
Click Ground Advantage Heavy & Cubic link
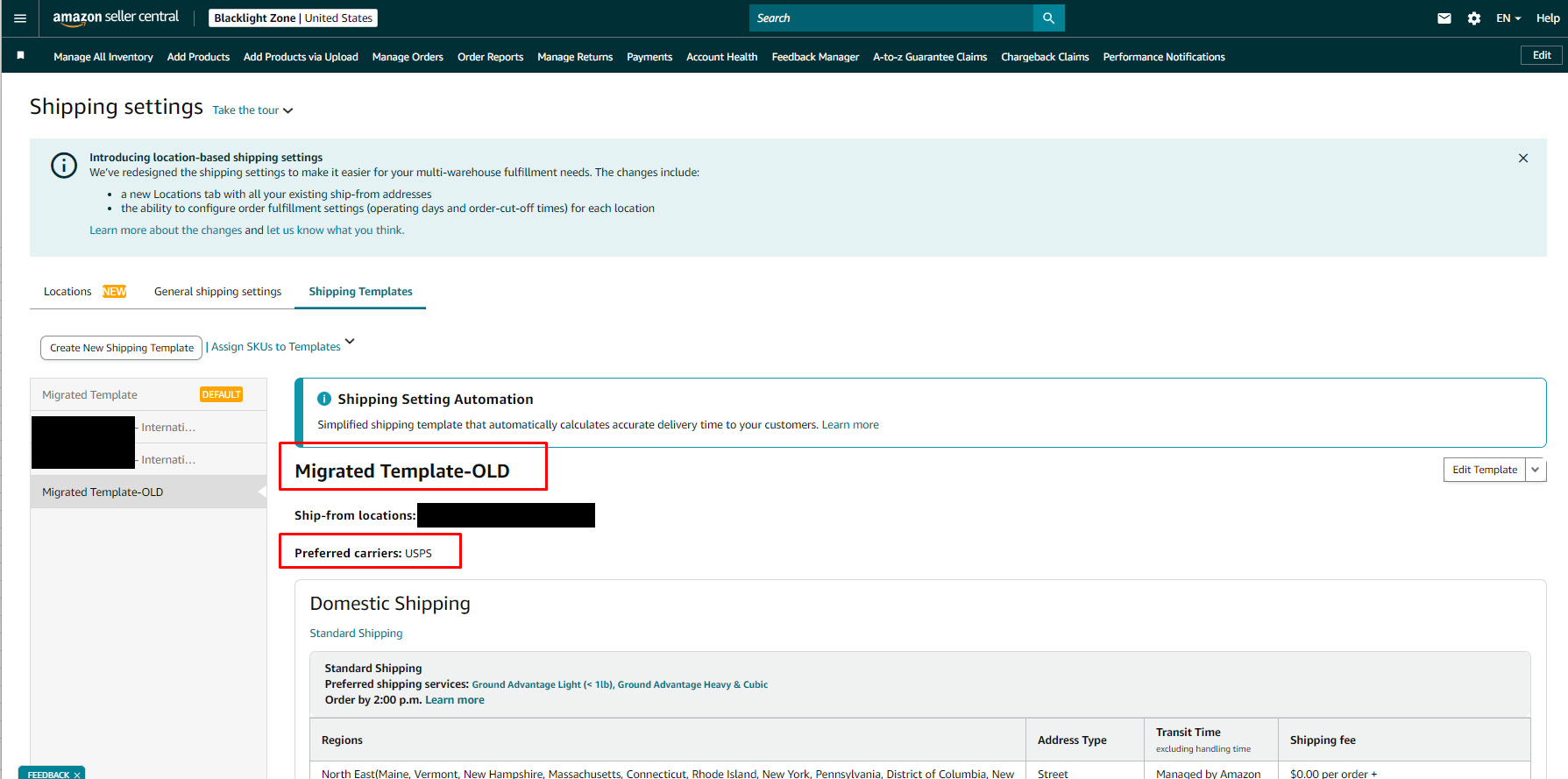click(692, 685)
